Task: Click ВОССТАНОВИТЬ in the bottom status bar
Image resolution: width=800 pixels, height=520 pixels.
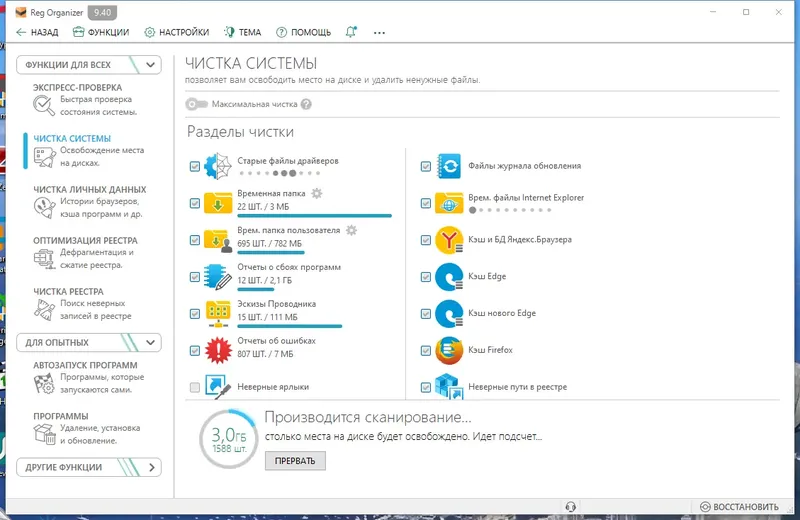Action: coord(739,507)
